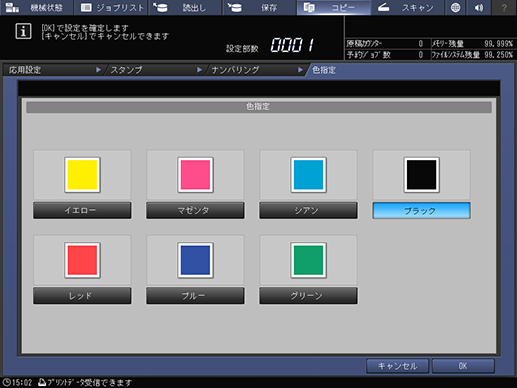Select the マゼンタ magenta button
Viewport: 517px width, 388px height.
click(x=195, y=210)
